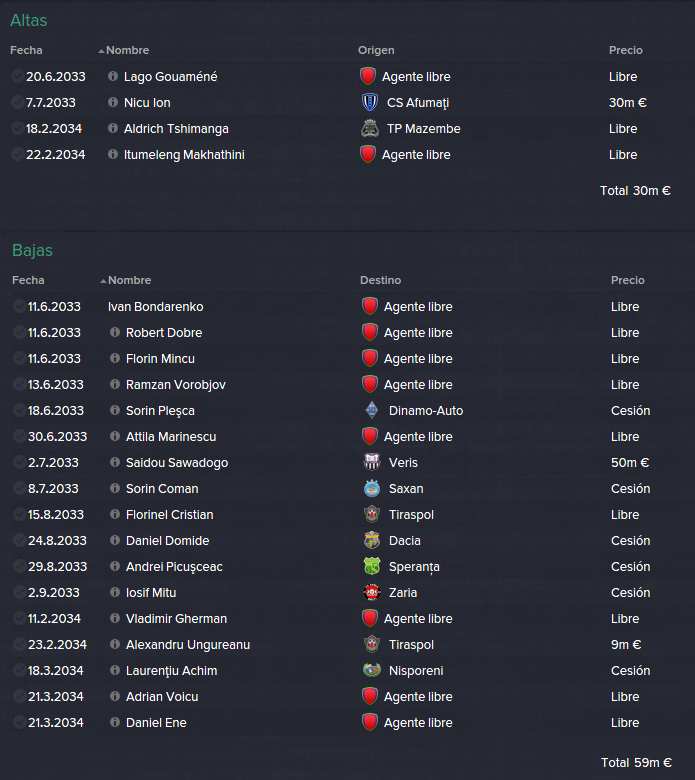Open player Aldrich Tshimanga's profile

tap(176, 128)
